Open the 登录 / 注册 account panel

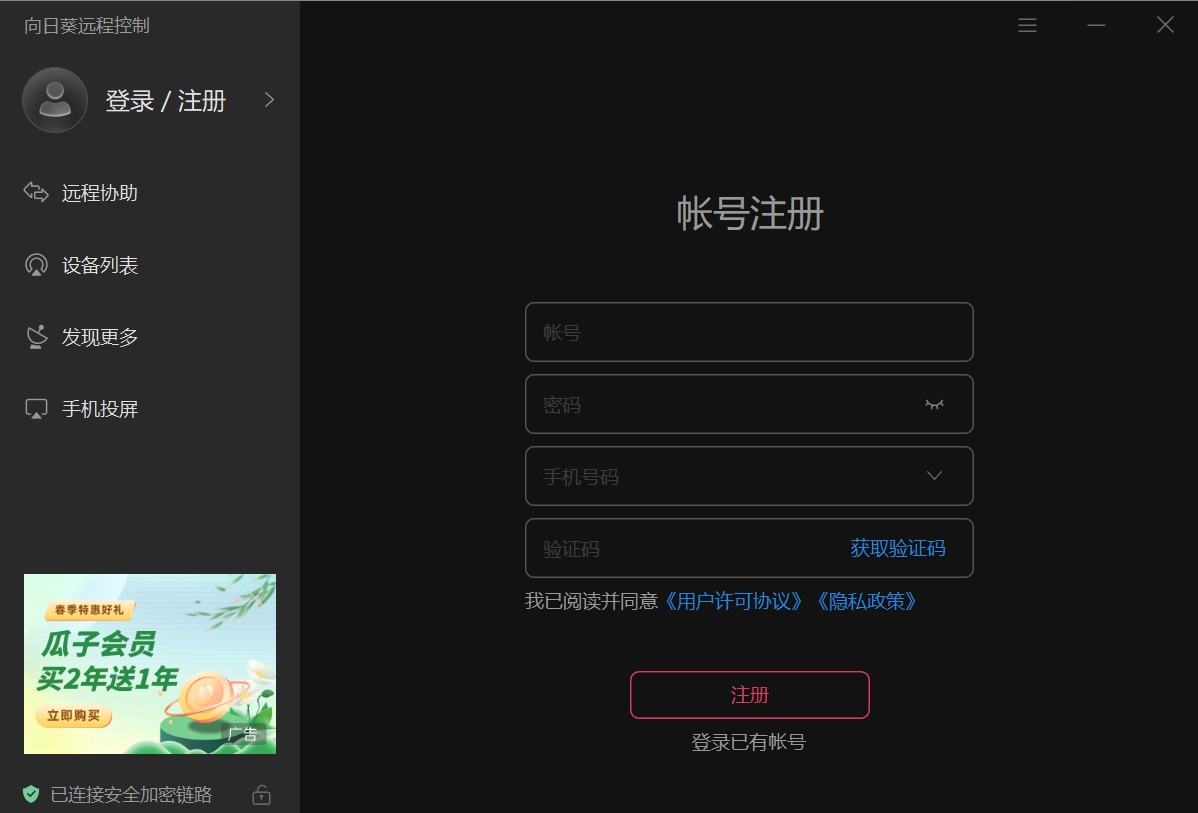tap(166, 100)
